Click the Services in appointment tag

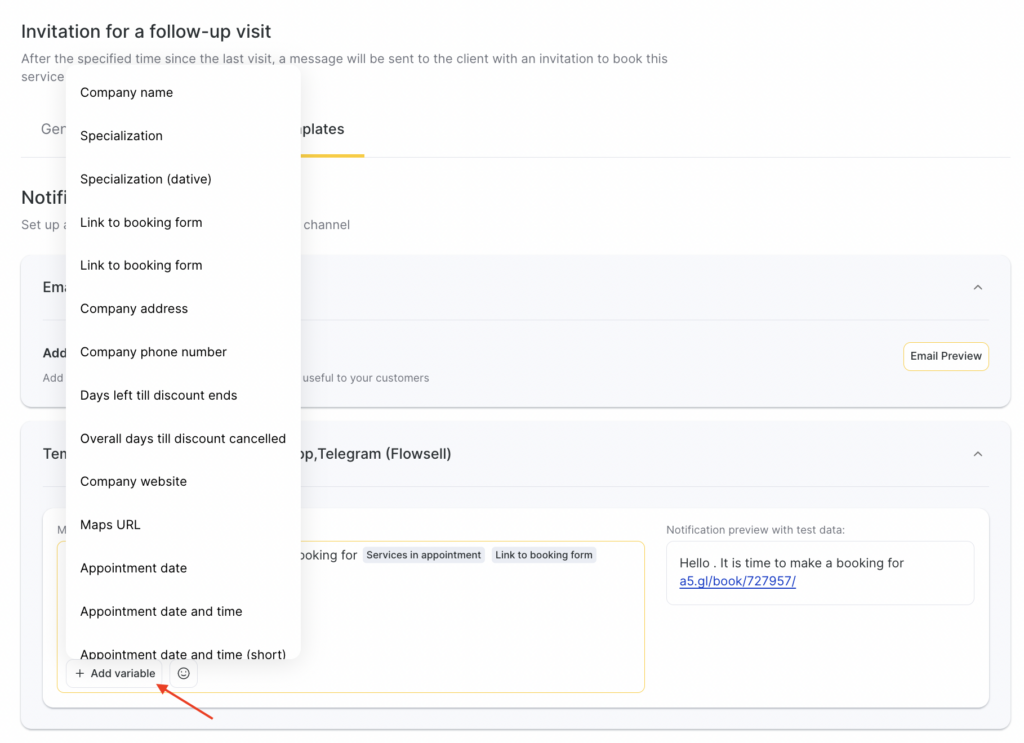[x=423, y=555]
